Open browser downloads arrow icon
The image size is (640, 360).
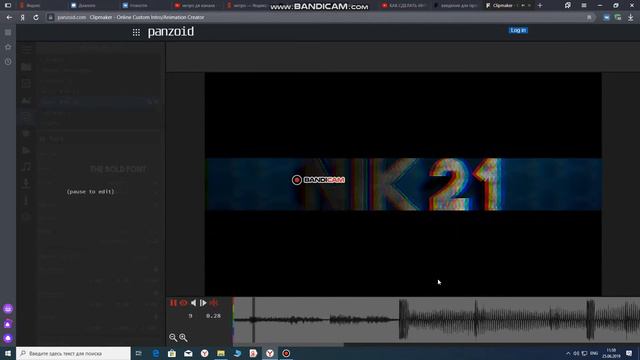point(631,18)
